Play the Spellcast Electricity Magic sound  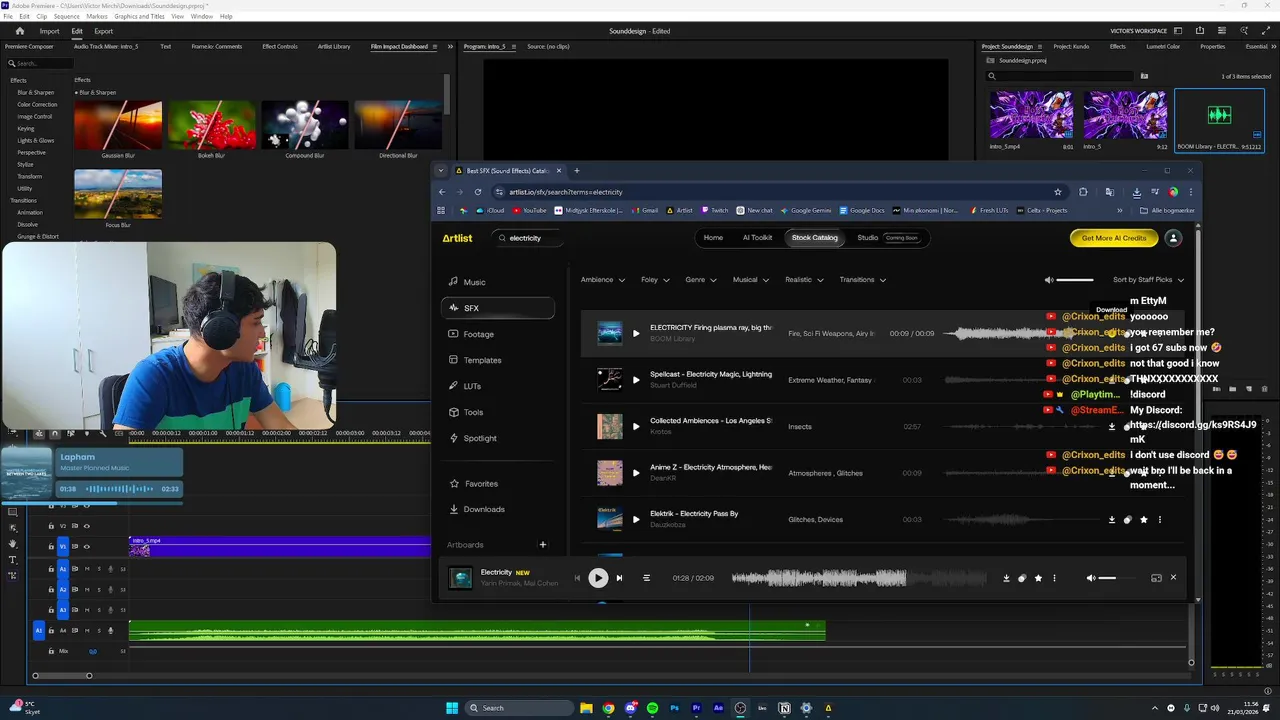click(636, 380)
